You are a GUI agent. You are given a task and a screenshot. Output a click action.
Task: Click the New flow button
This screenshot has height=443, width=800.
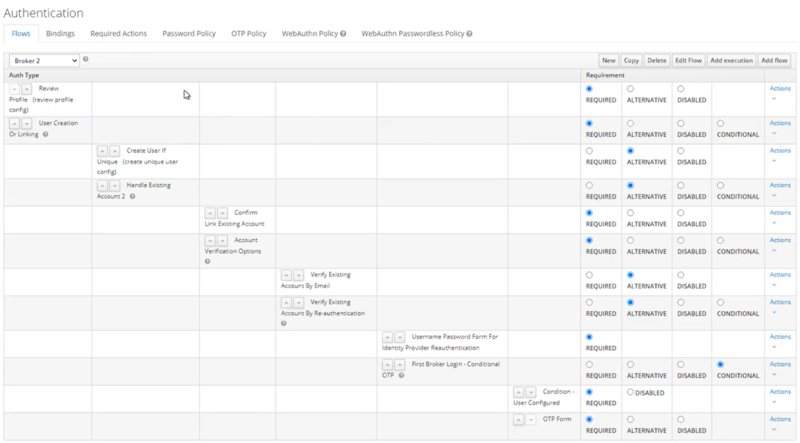[609, 60]
